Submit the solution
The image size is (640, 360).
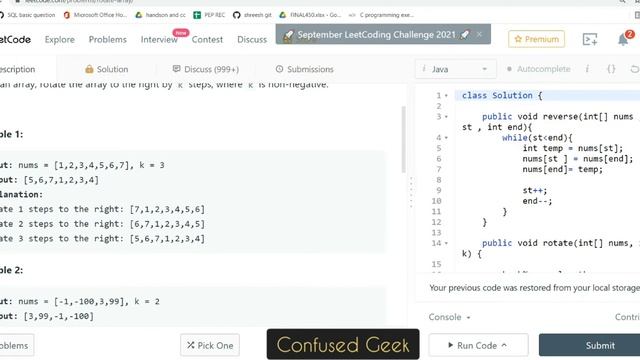click(589, 345)
